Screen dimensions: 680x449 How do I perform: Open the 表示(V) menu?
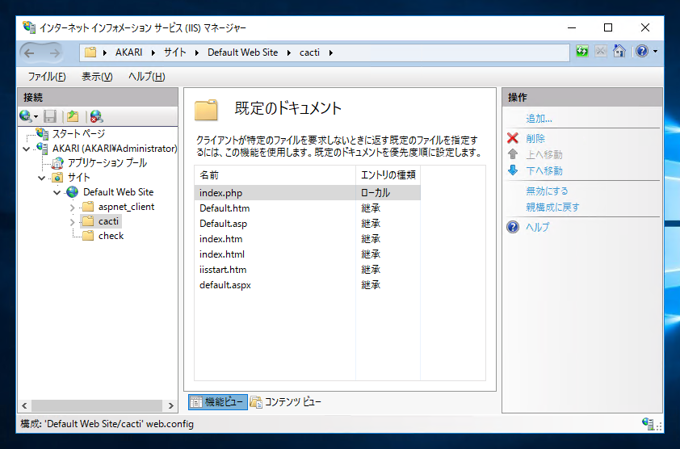(97, 77)
